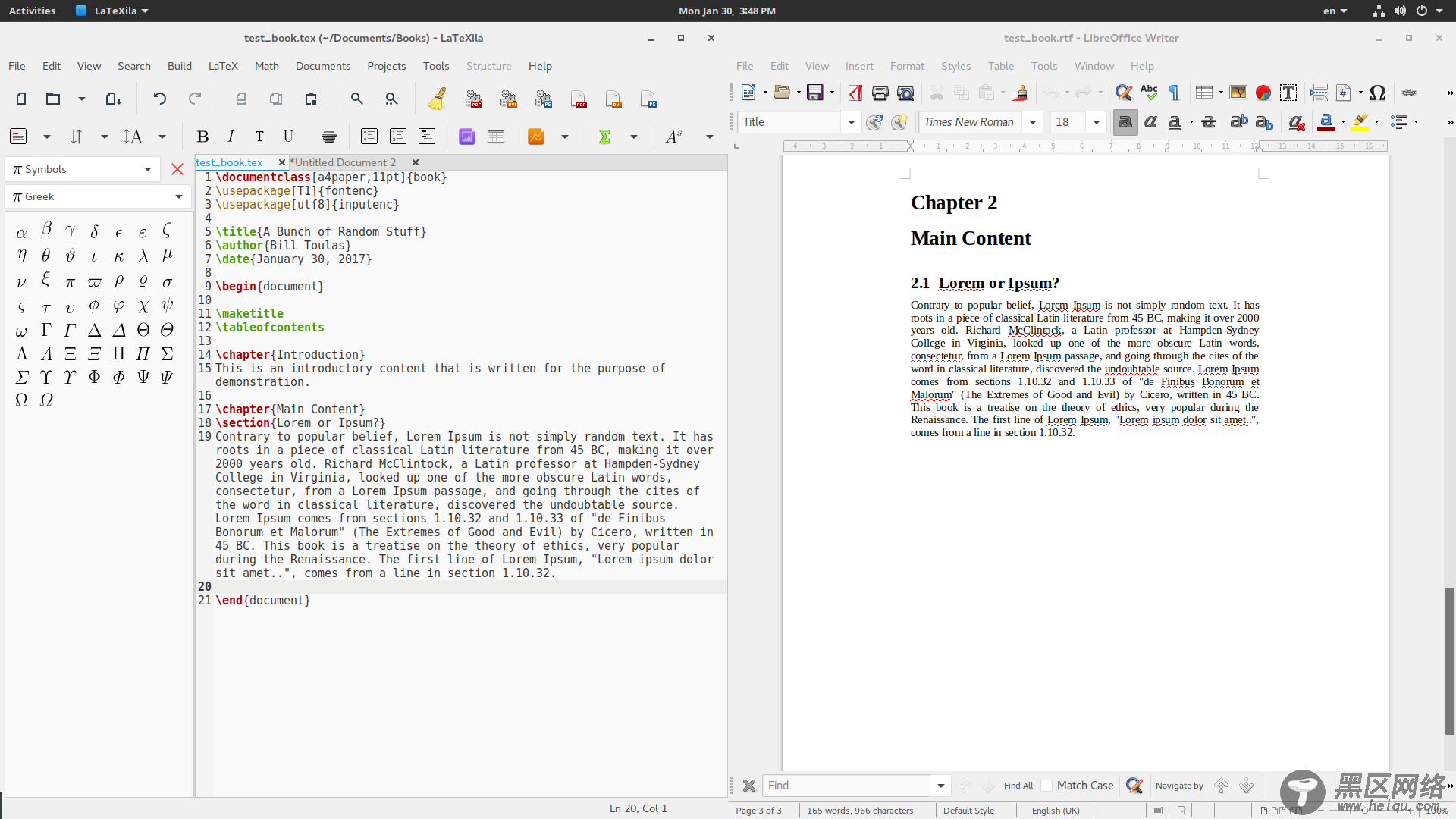Close the Symbols side panel
This screenshot has height=819, width=1456.
tap(177, 169)
